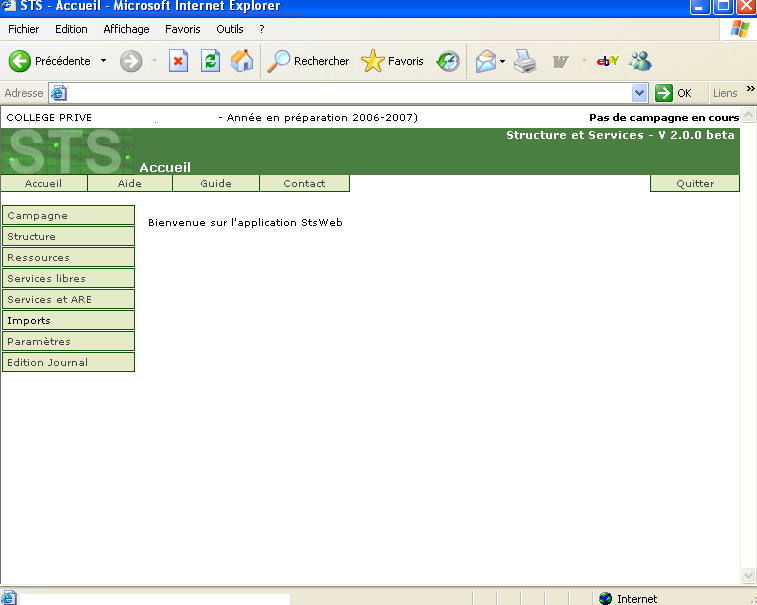Open the Structure sidebar item
The image size is (757, 605).
pyautogui.click(x=68, y=237)
